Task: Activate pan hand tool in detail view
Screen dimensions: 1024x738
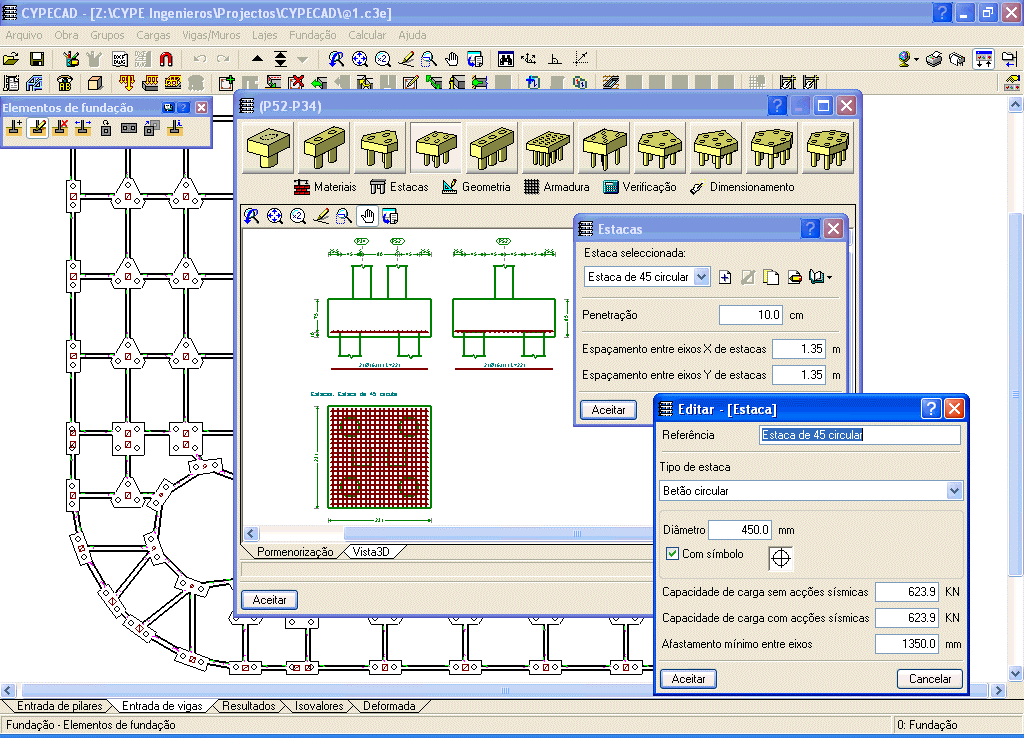Action: point(368,216)
